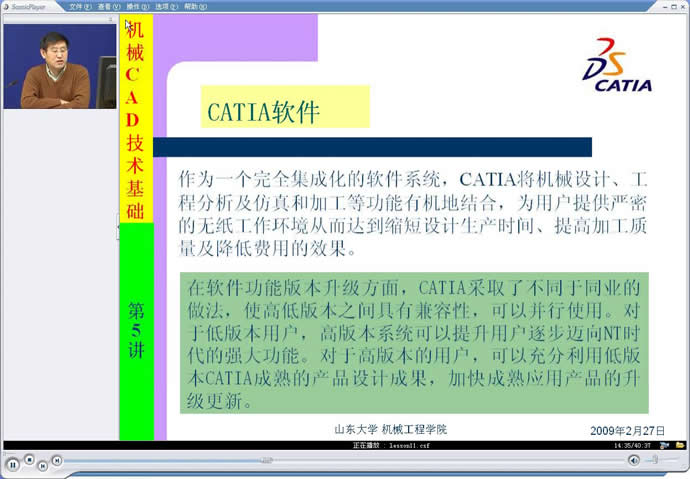Open the 帮助 (Help) menu
Screen dimensions: 690x479
(x=195, y=7)
